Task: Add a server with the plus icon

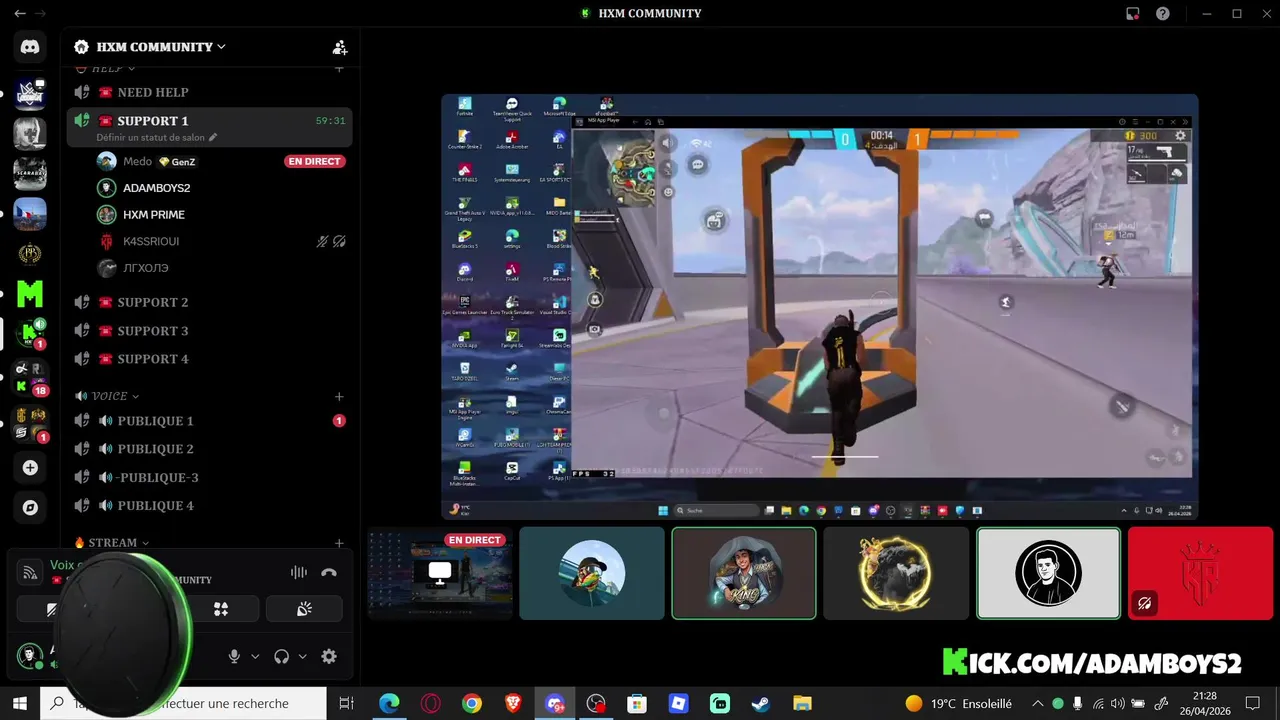Action: click(30, 467)
